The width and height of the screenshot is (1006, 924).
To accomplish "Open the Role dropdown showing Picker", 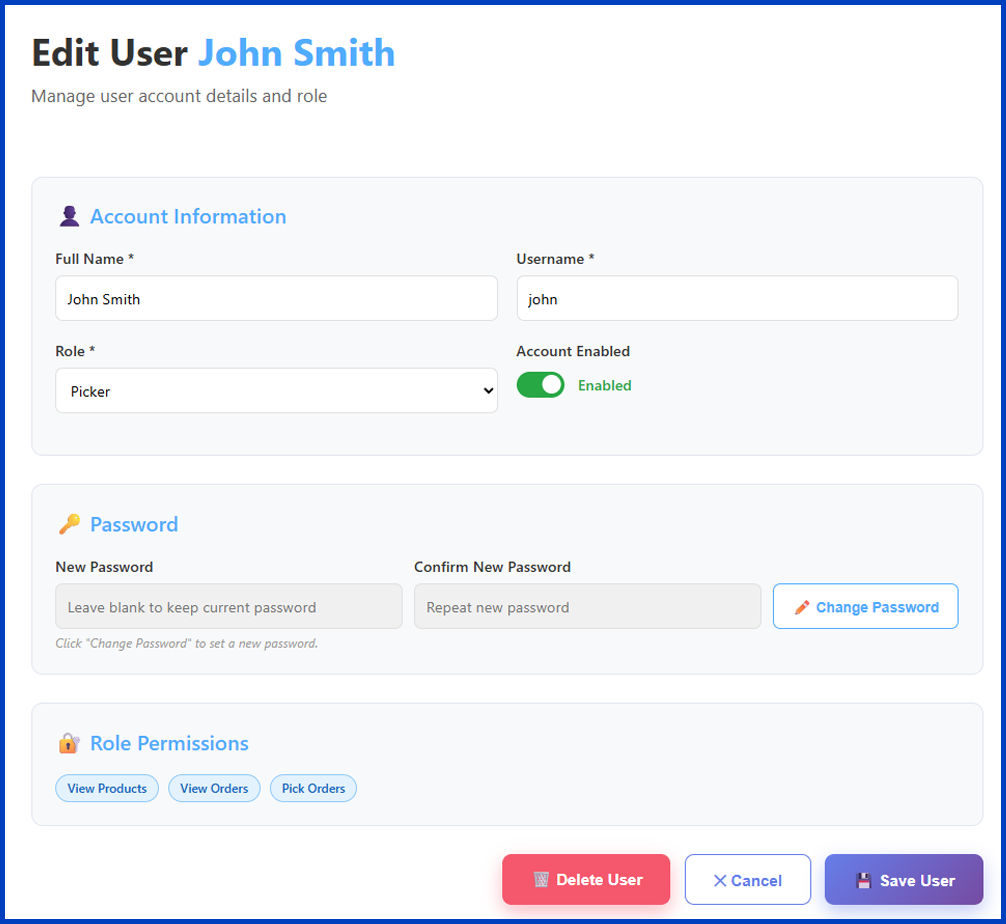I will click(x=277, y=391).
